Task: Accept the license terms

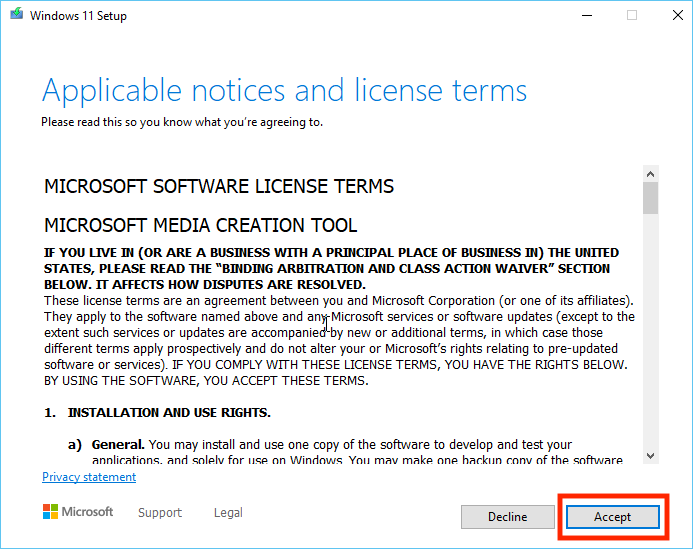Action: click(613, 517)
